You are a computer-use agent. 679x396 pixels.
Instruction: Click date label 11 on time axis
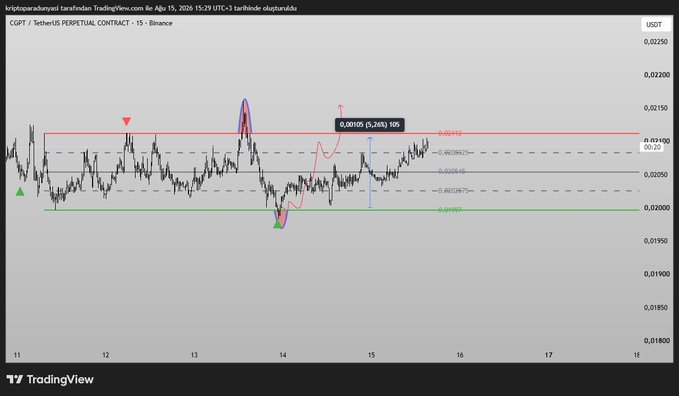tap(17, 355)
